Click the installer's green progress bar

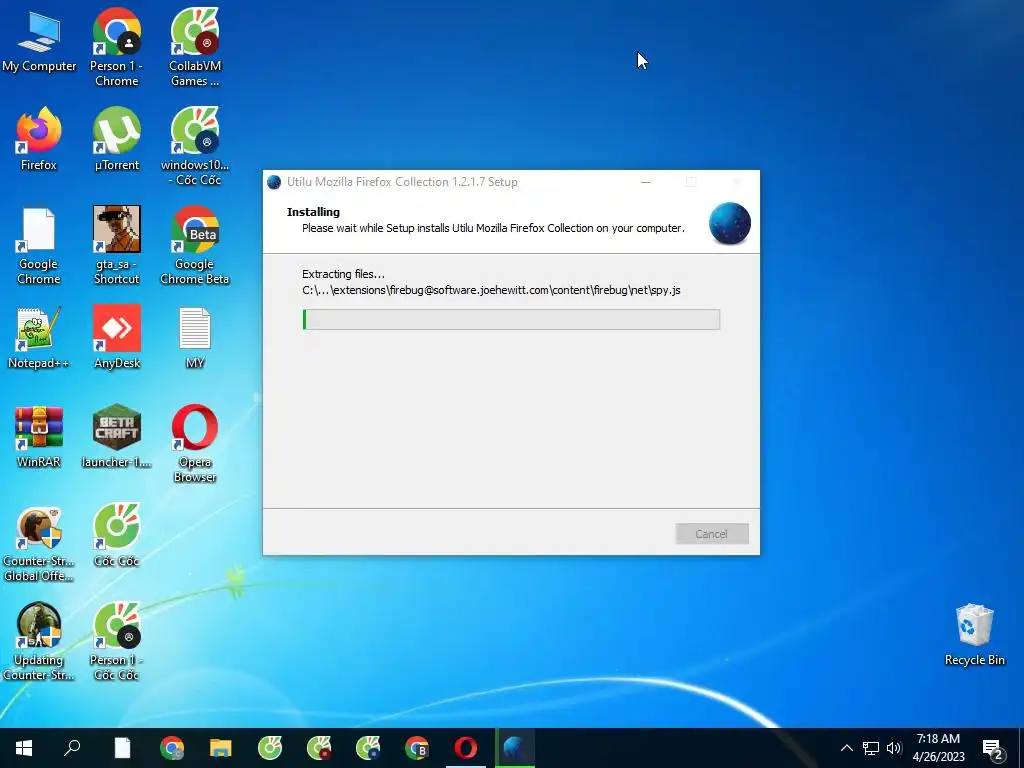click(511, 319)
